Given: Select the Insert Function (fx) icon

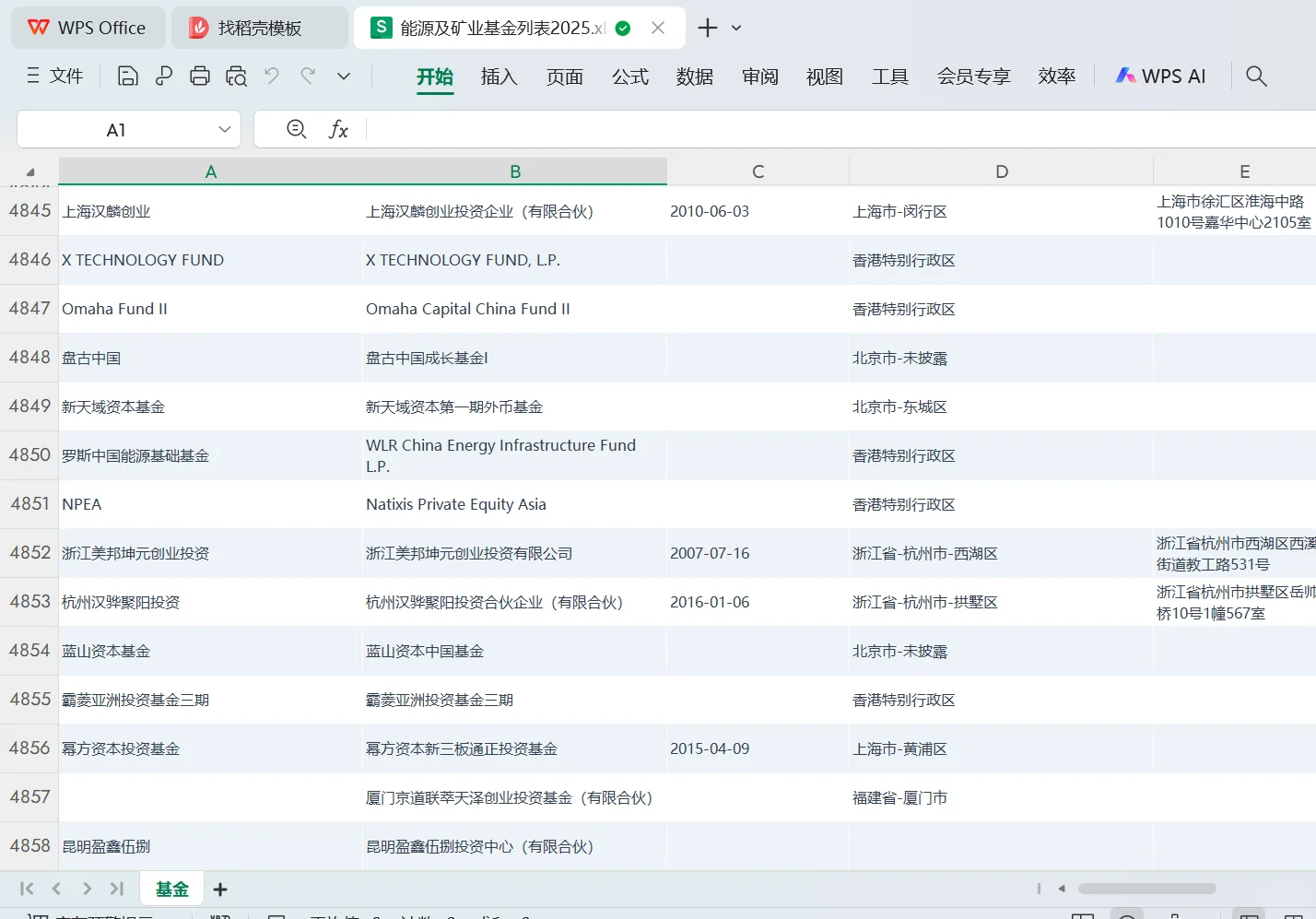Looking at the screenshot, I should coord(339,130).
